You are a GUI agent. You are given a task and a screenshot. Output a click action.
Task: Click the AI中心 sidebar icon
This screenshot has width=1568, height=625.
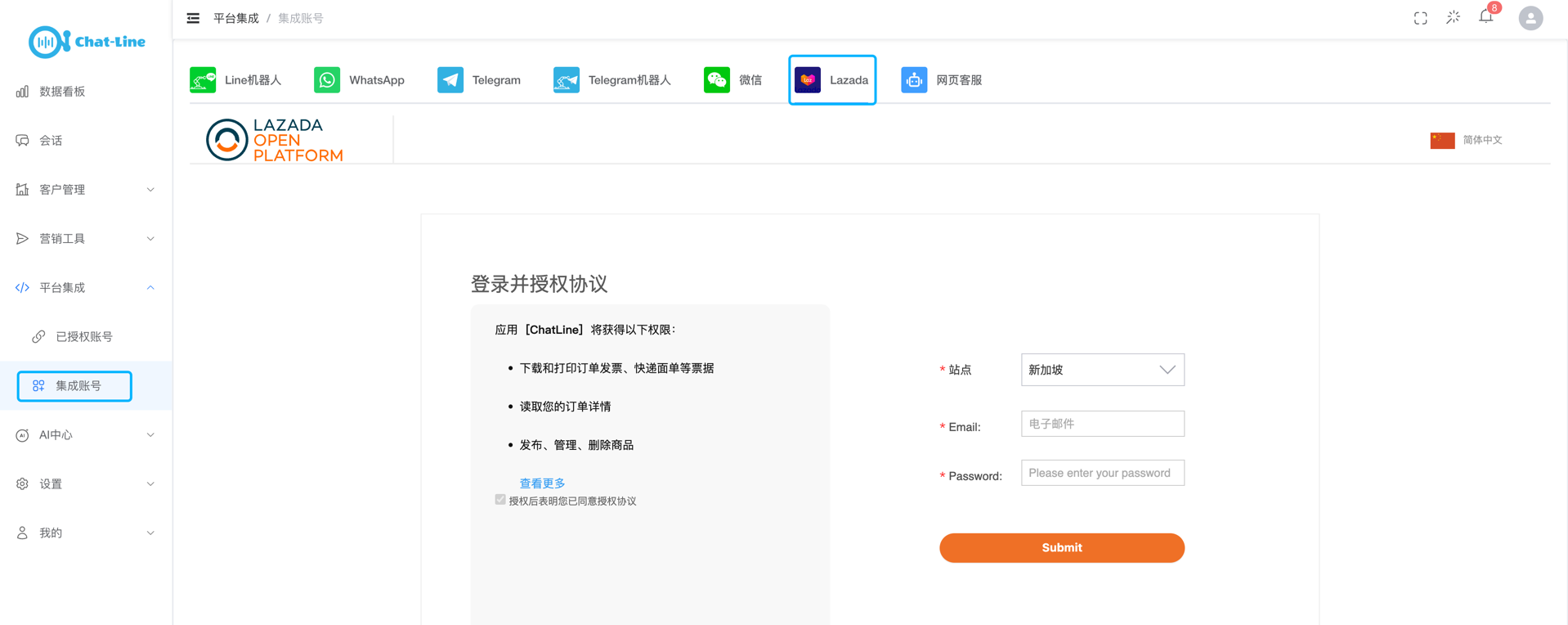click(22, 435)
